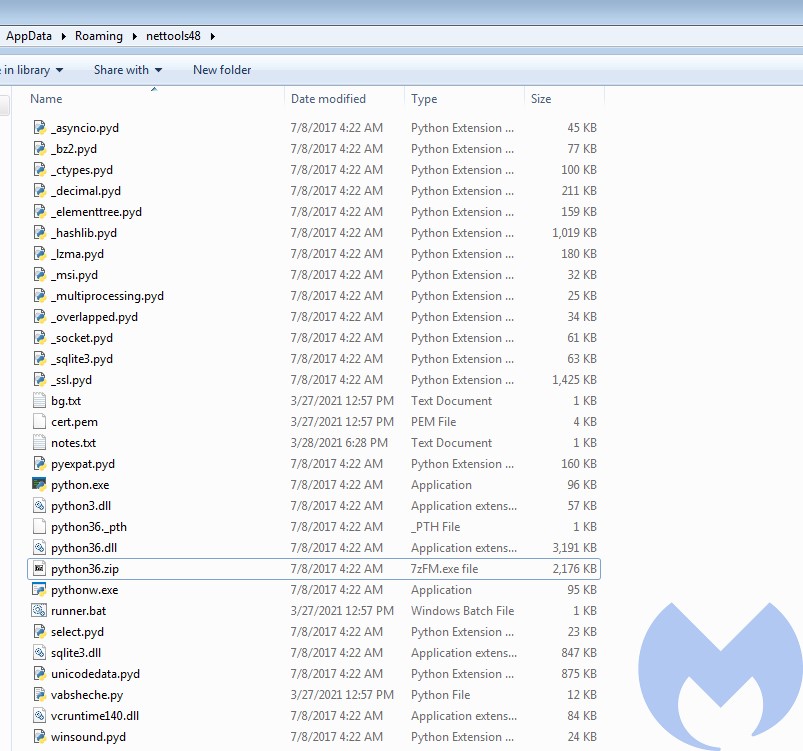Click the sqlite3.dll file icon
The width and height of the screenshot is (803, 751).
click(x=39, y=652)
